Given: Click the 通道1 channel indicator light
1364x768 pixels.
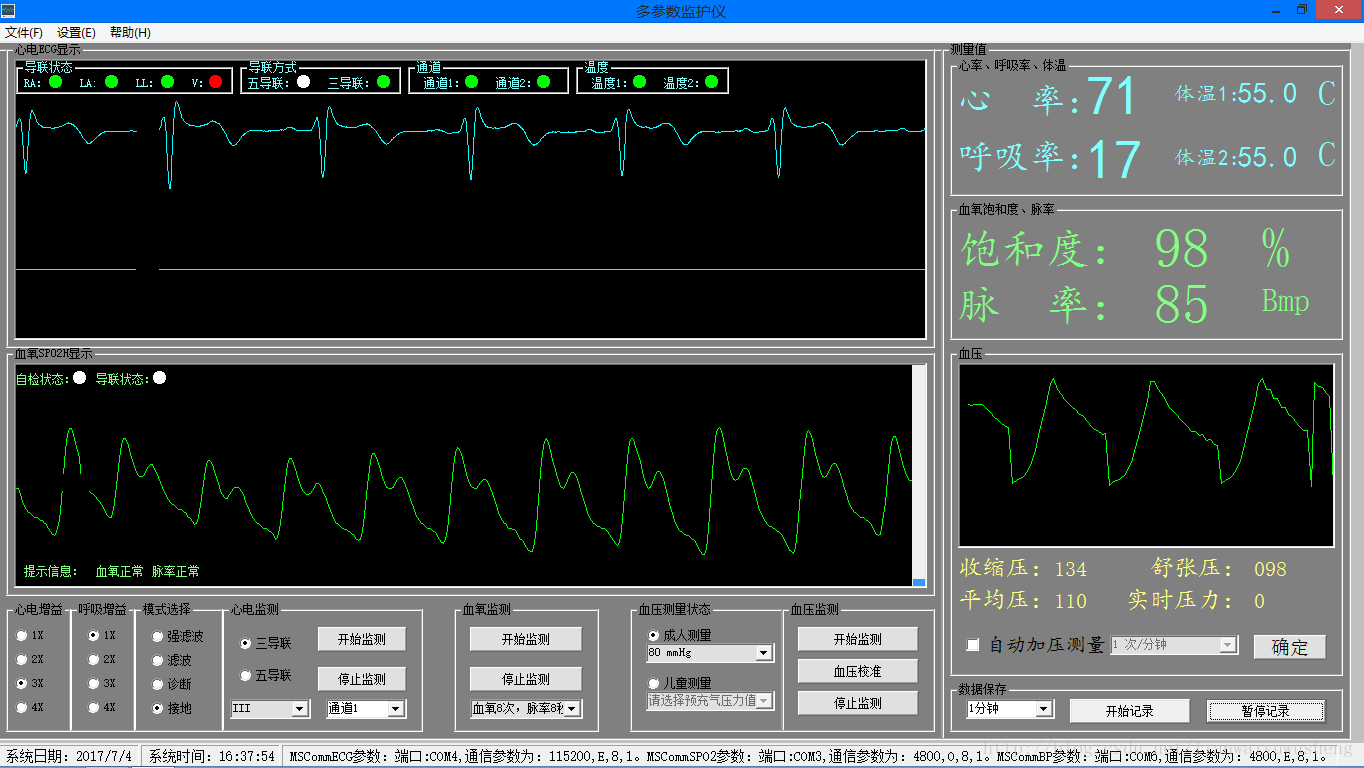Looking at the screenshot, I should [471, 82].
